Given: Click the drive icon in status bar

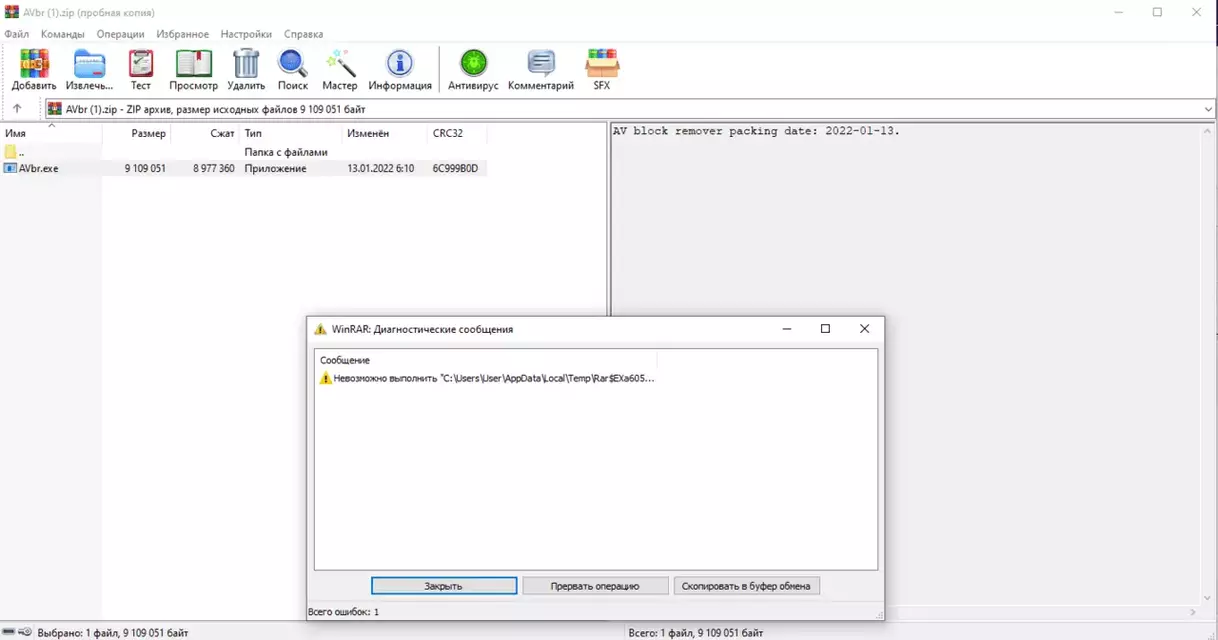Looking at the screenshot, I should coord(10,632).
